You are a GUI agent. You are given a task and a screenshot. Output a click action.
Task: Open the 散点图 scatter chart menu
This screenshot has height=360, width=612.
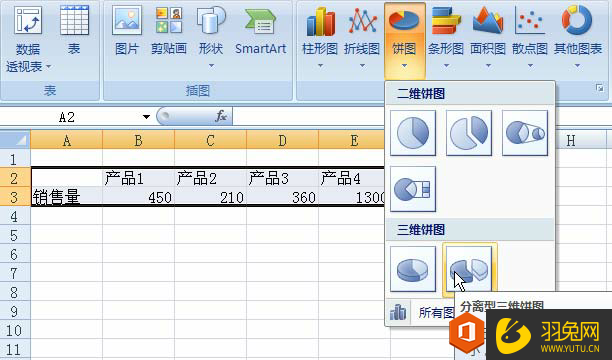pos(530,38)
